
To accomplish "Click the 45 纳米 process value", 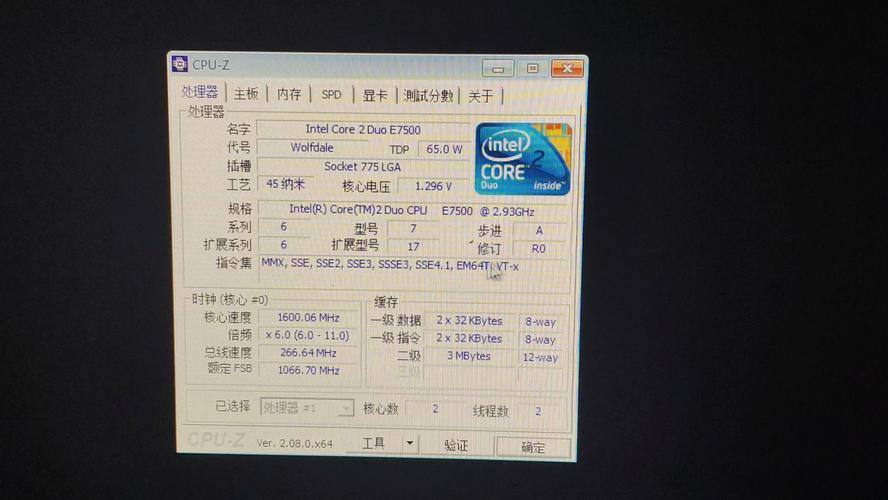I will pyautogui.click(x=285, y=184).
